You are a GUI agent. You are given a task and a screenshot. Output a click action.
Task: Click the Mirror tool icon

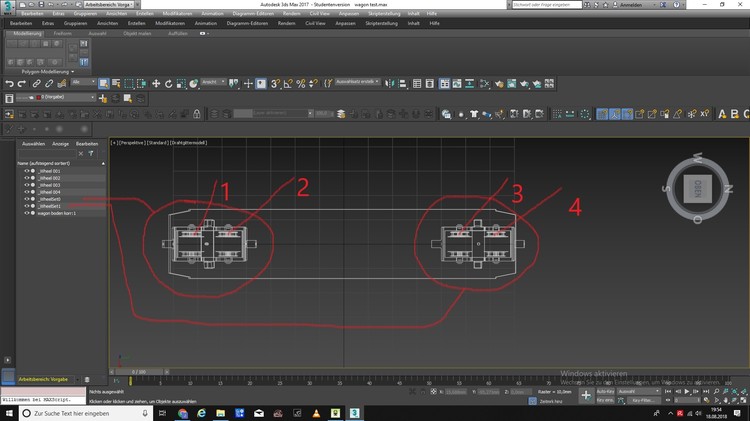(390, 84)
